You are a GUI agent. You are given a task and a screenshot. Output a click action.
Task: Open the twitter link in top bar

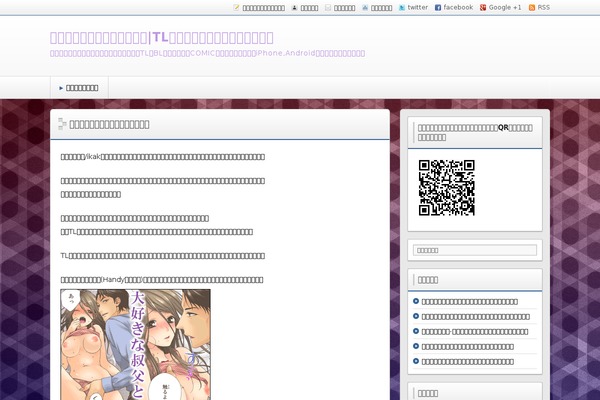coord(417,7)
